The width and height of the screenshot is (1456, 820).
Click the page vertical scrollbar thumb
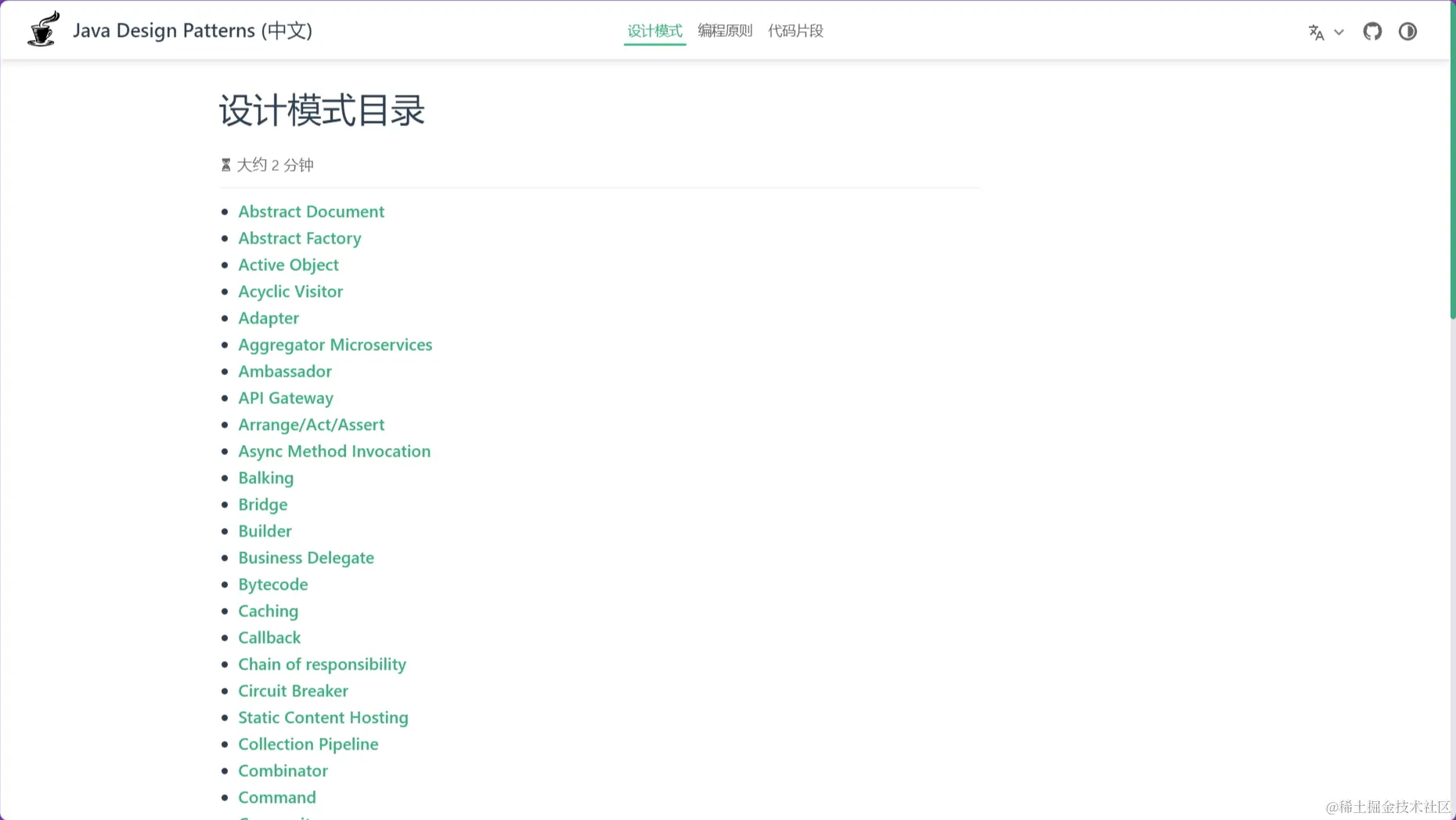[1453, 160]
